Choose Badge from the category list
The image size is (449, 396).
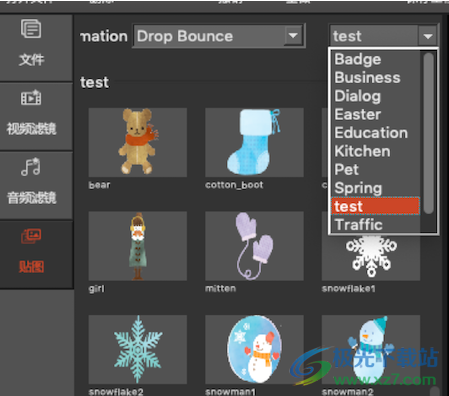[376, 59]
